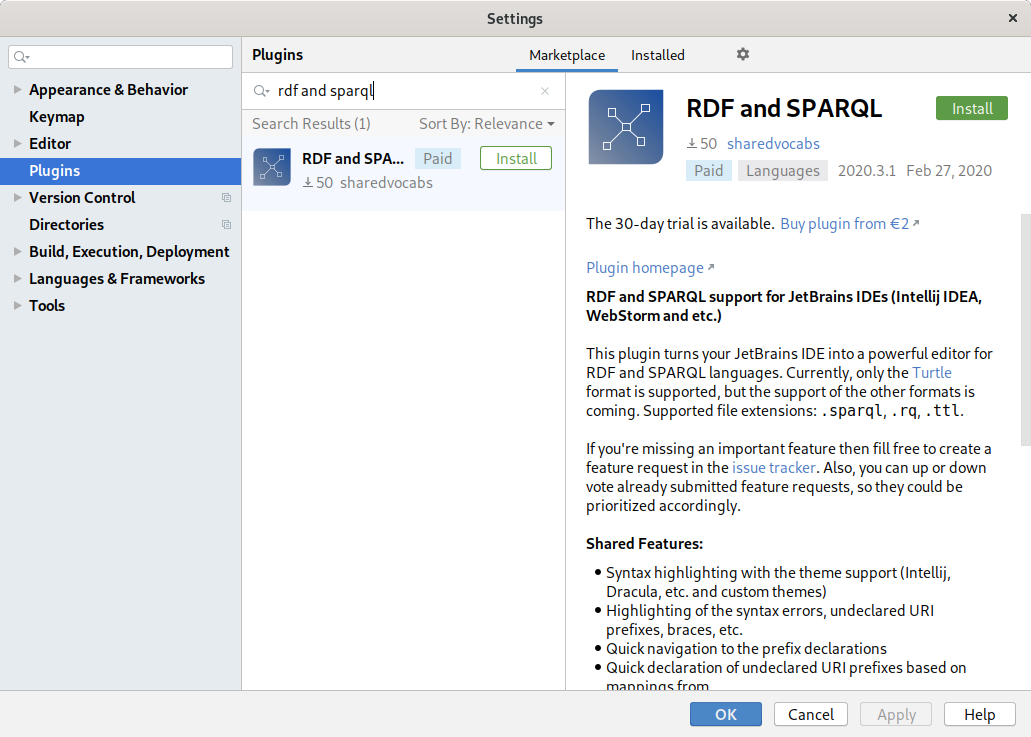Click the plugin description scrollbar
1031x737 pixels.
1025,329
